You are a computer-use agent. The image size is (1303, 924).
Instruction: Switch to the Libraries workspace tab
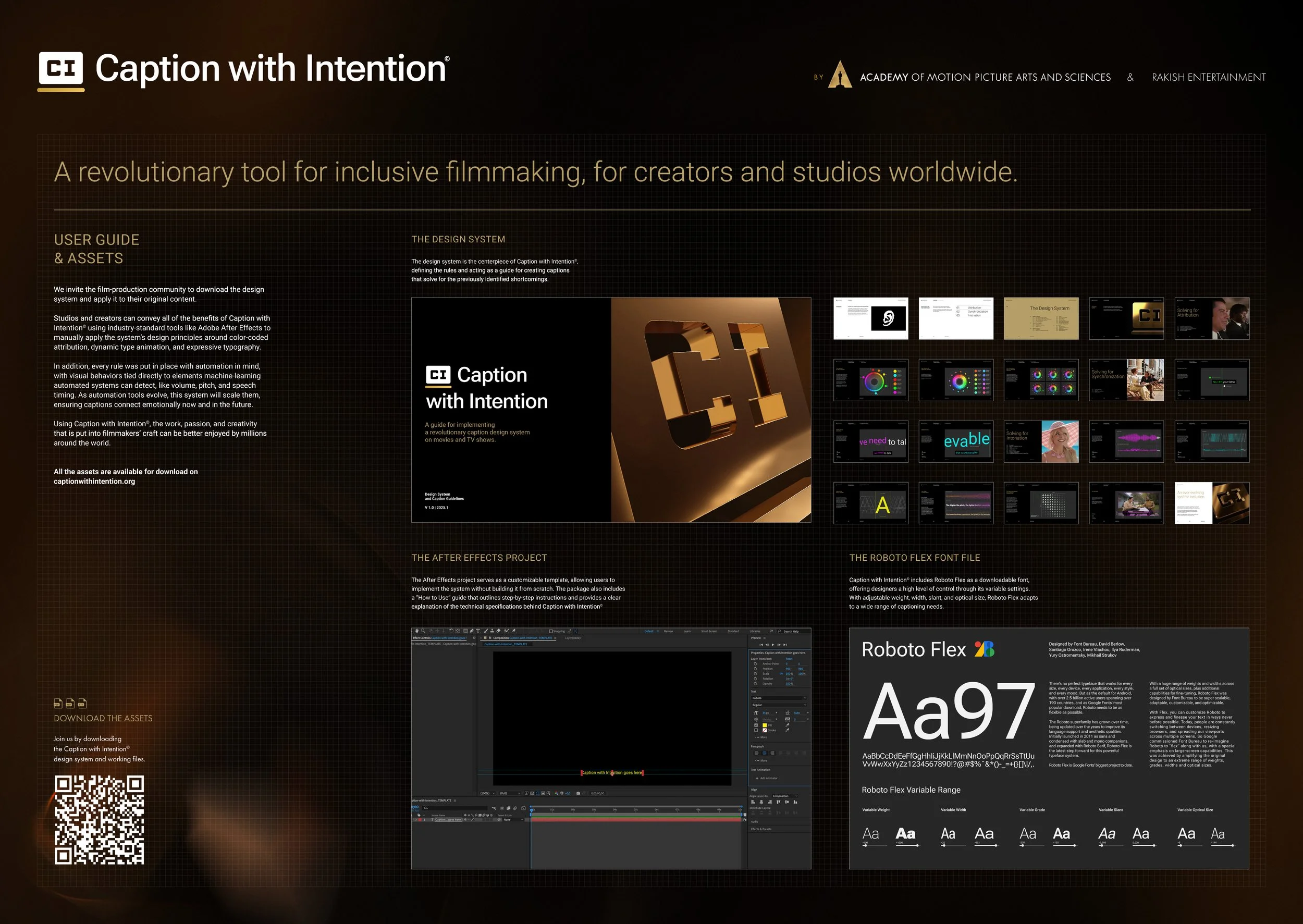(755, 632)
